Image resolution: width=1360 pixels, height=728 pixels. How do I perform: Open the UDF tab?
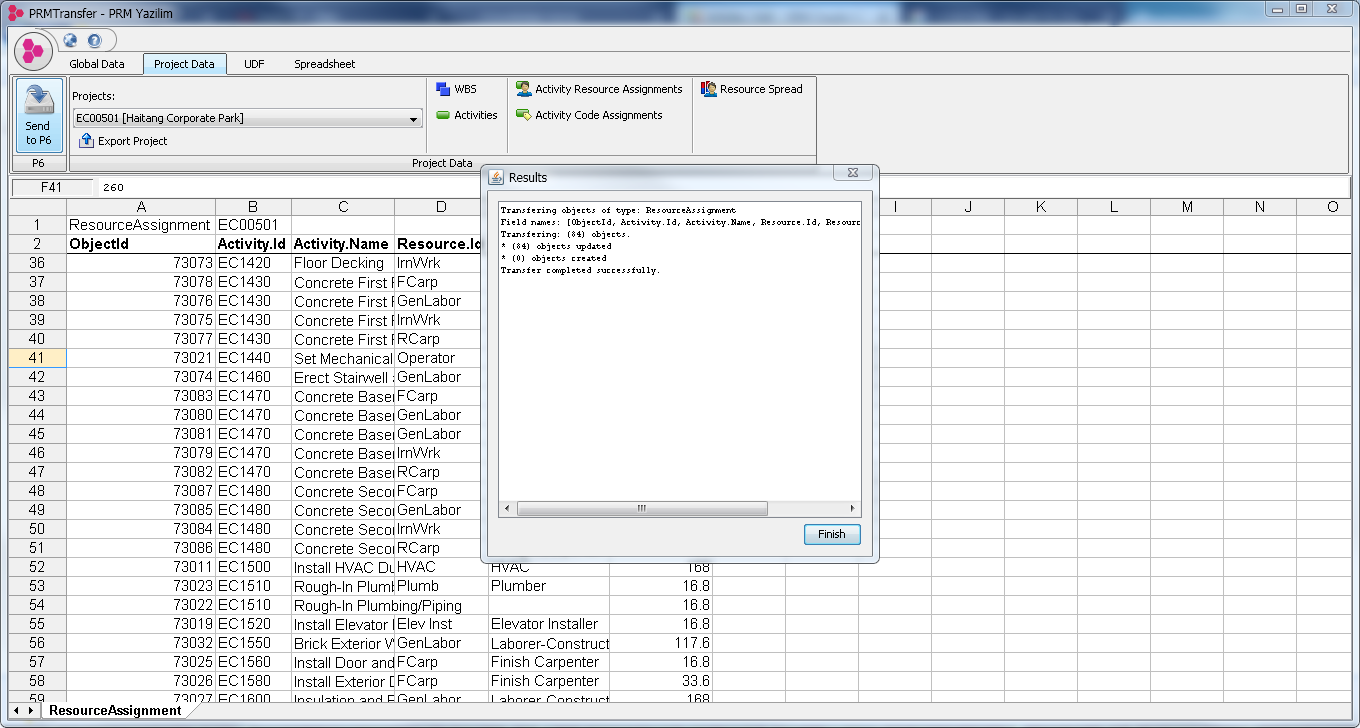[254, 64]
